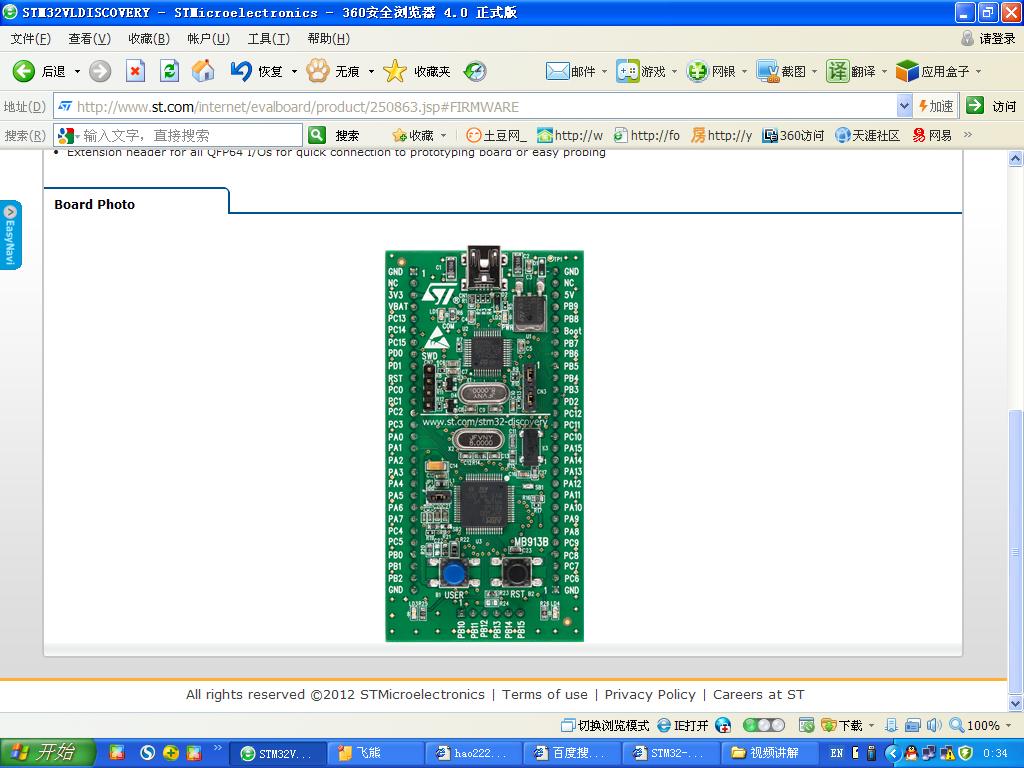The width and height of the screenshot is (1024, 768).
Task: Open the 查看(V) menu
Action: 89,39
